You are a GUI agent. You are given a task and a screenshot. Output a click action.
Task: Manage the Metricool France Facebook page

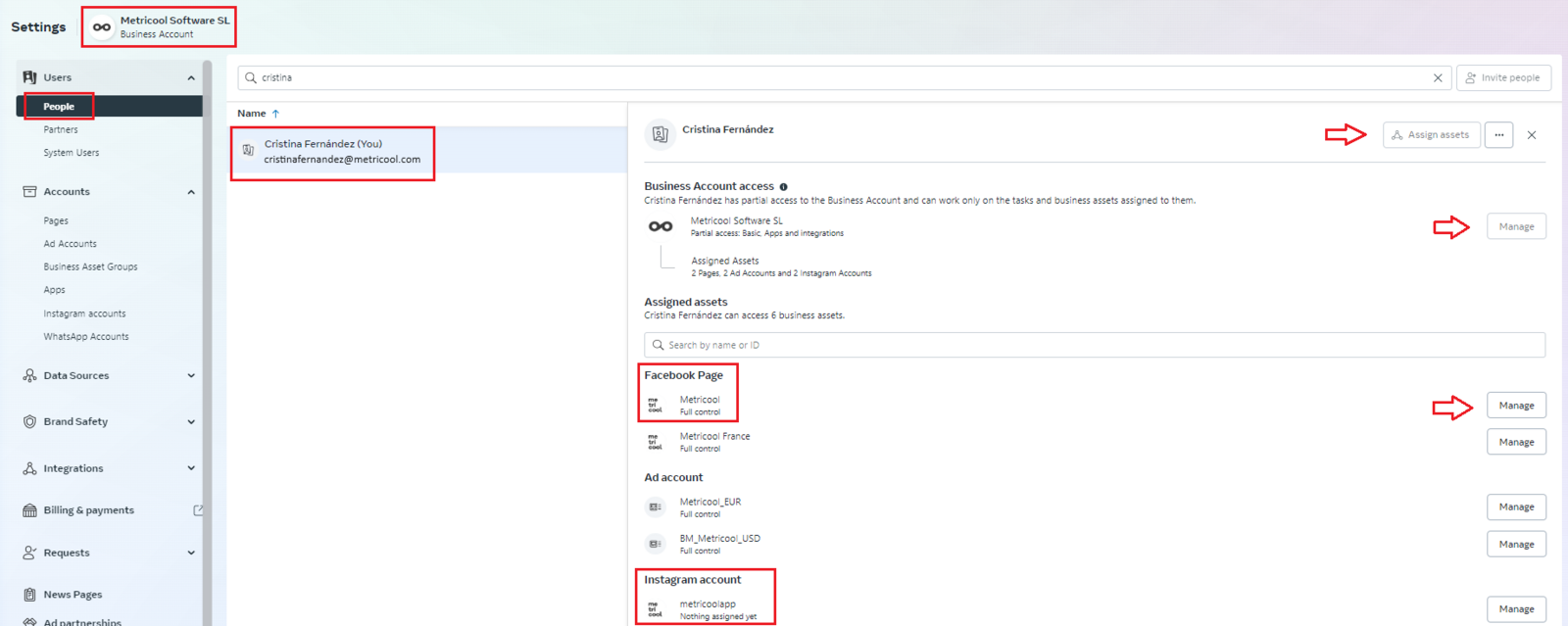(x=1516, y=443)
